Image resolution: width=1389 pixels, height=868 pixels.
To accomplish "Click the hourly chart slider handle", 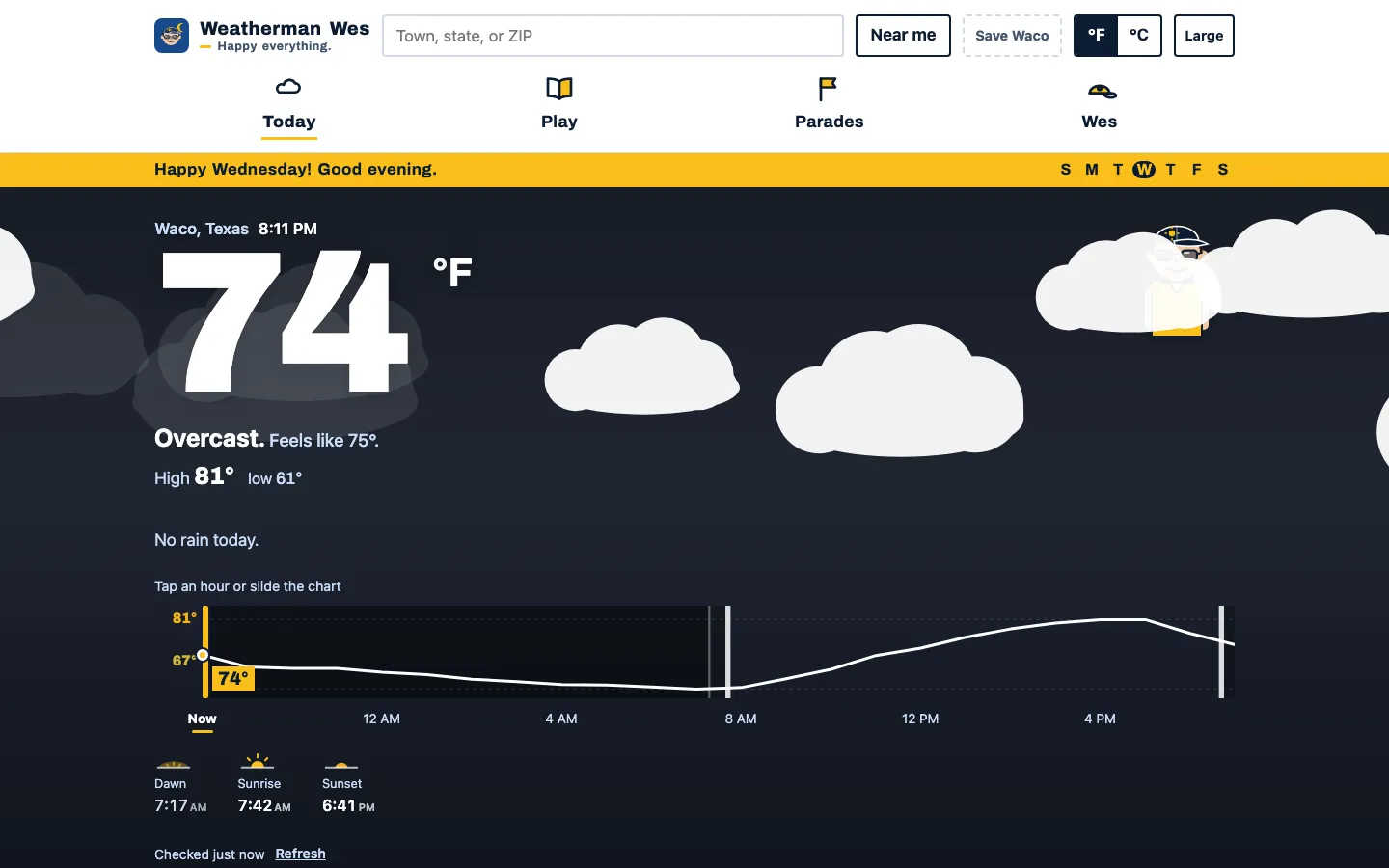I will click(203, 655).
